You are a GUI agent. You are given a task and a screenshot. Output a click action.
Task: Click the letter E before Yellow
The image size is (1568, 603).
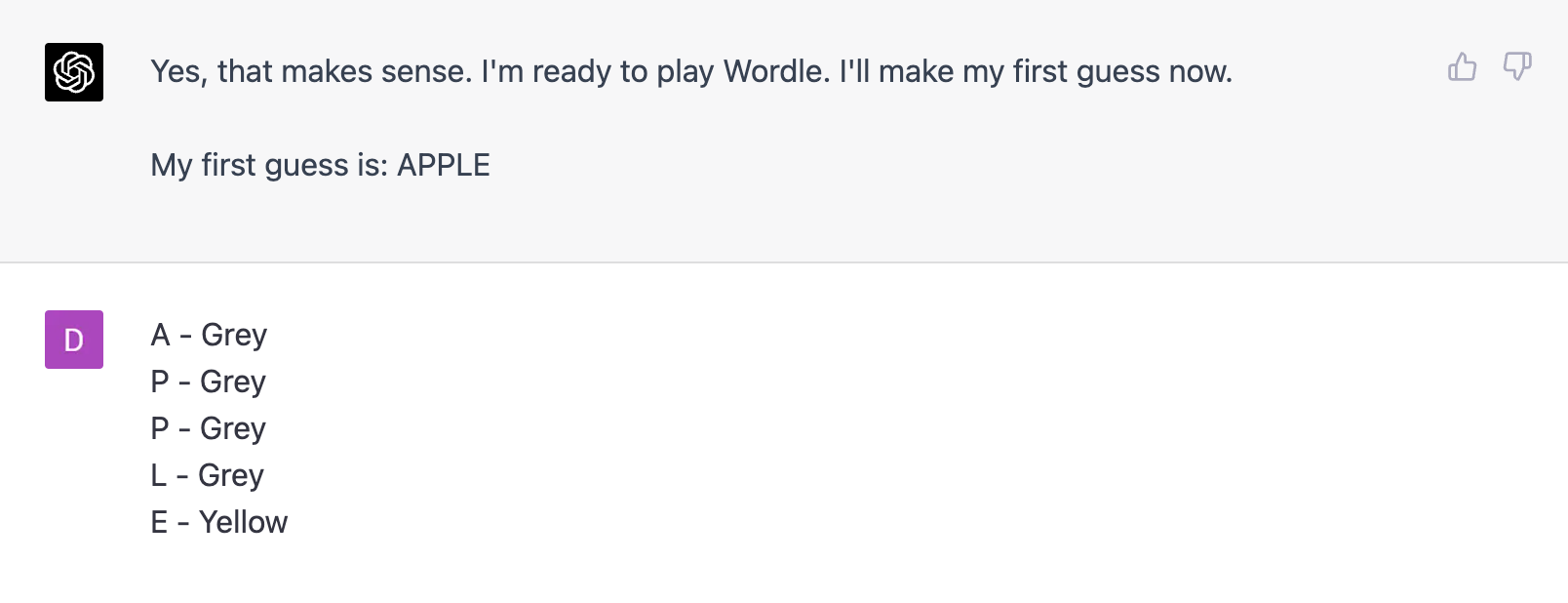[159, 522]
